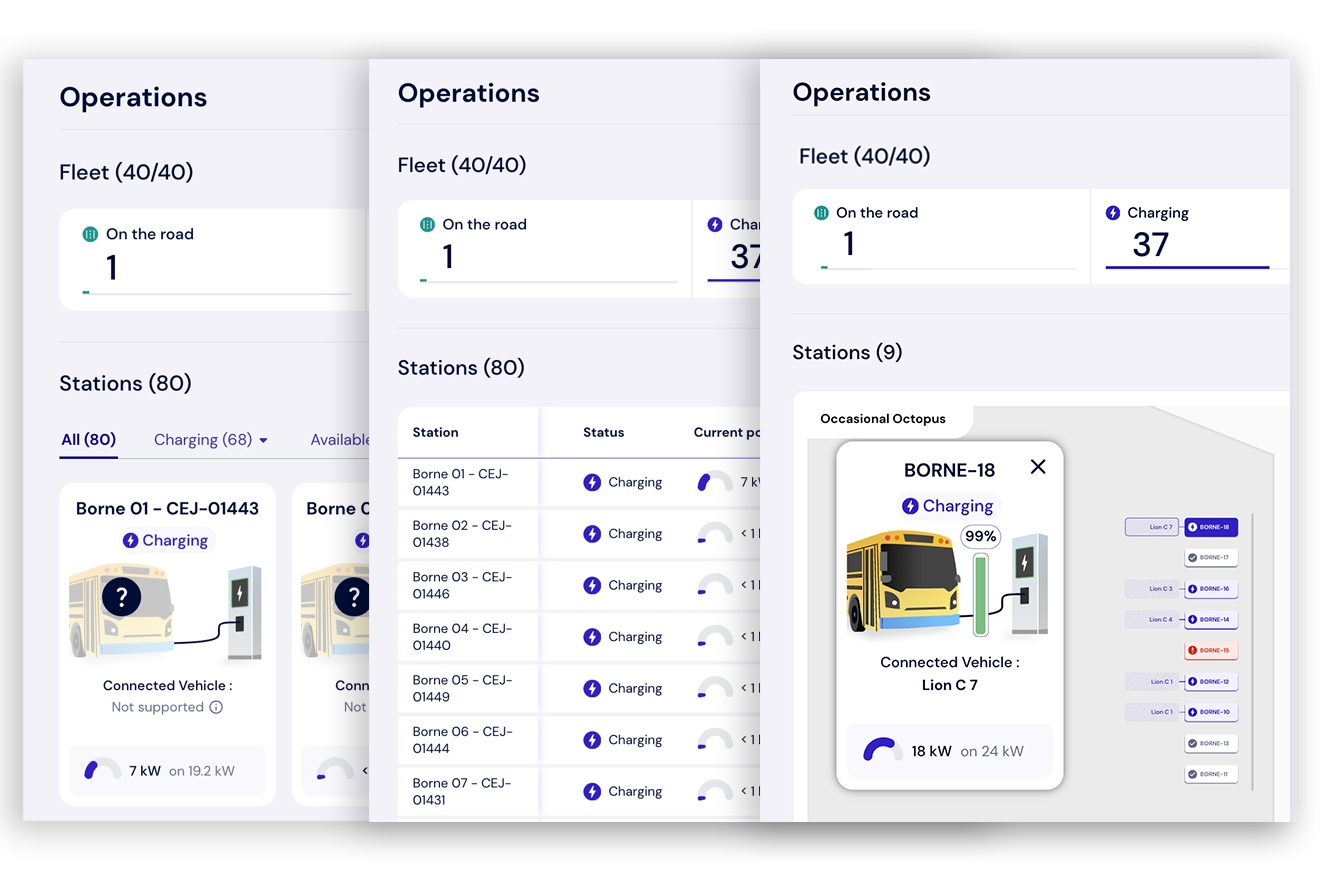Close the BORNE-18 detail popup

coord(1038,466)
